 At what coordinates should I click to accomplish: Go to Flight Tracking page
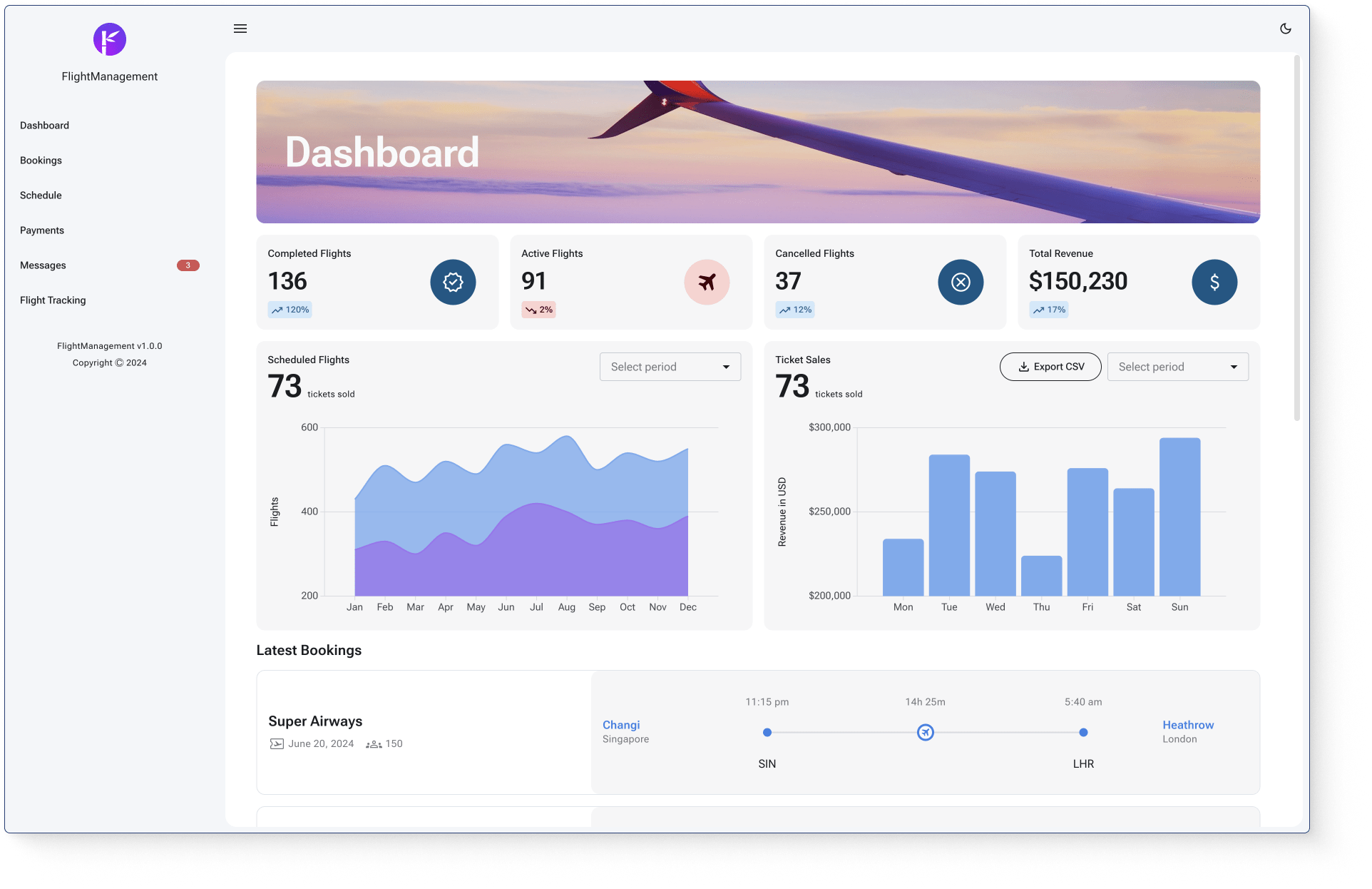[53, 300]
